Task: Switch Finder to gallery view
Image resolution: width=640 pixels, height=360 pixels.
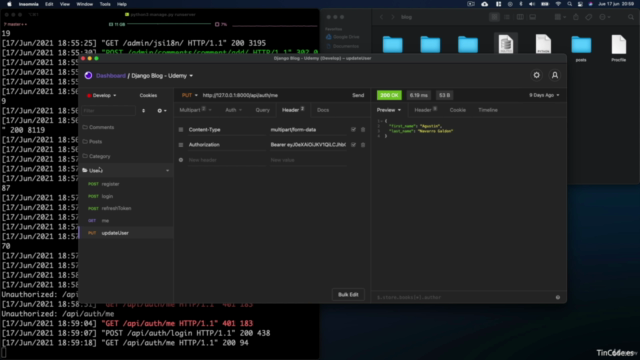Action: click(x=533, y=17)
